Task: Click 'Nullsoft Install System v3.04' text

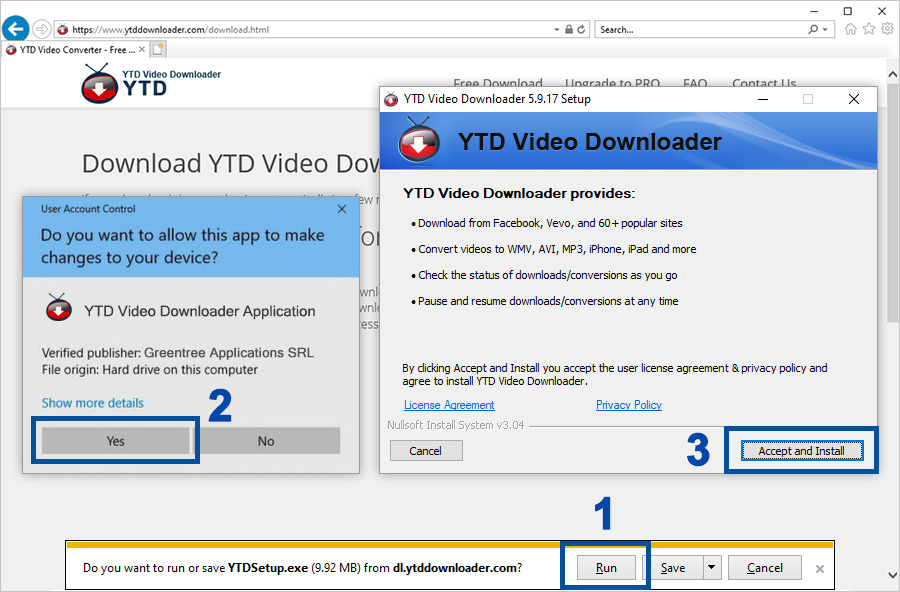Action: (x=456, y=425)
